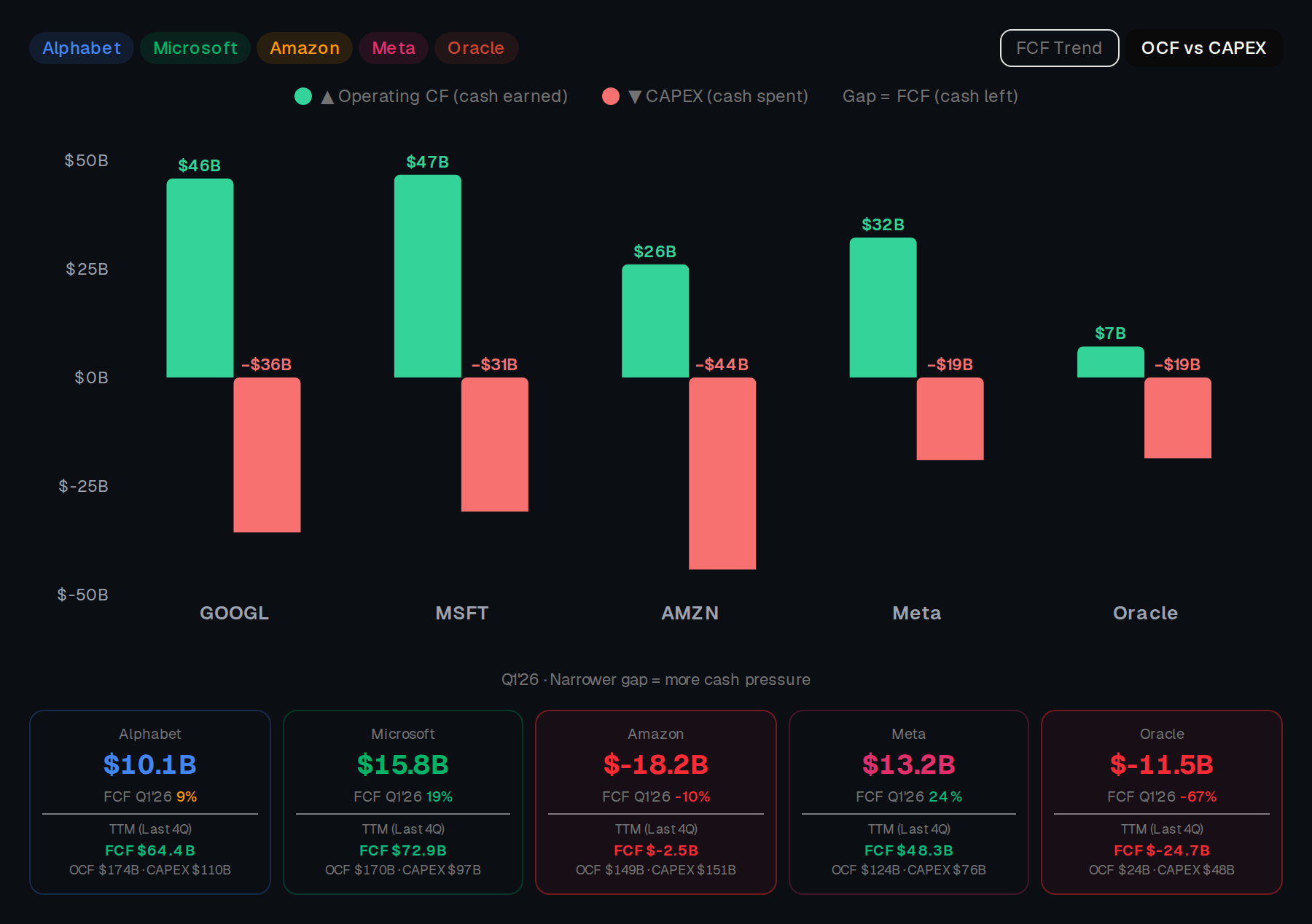
Task: Click Alphabet TTM 'FCF $64.4B' value
Action: [150, 850]
